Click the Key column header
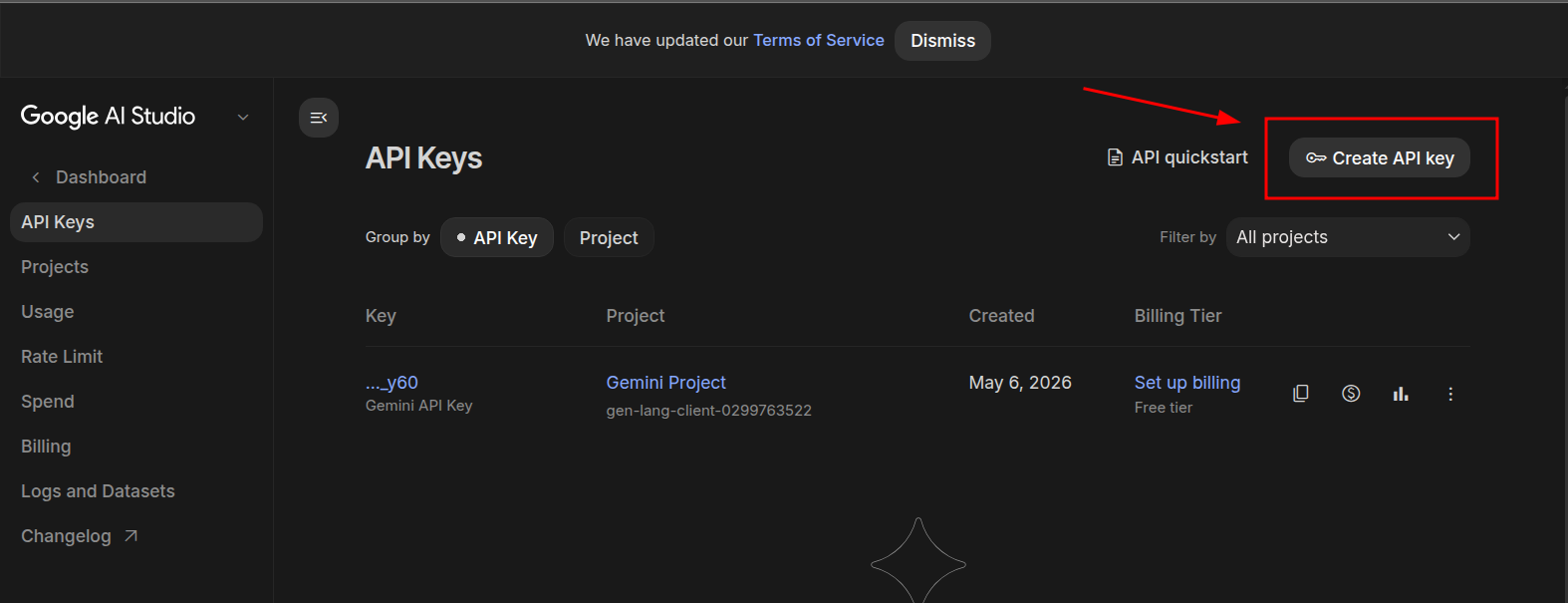Viewport: 1568px width, 603px height. click(x=381, y=316)
